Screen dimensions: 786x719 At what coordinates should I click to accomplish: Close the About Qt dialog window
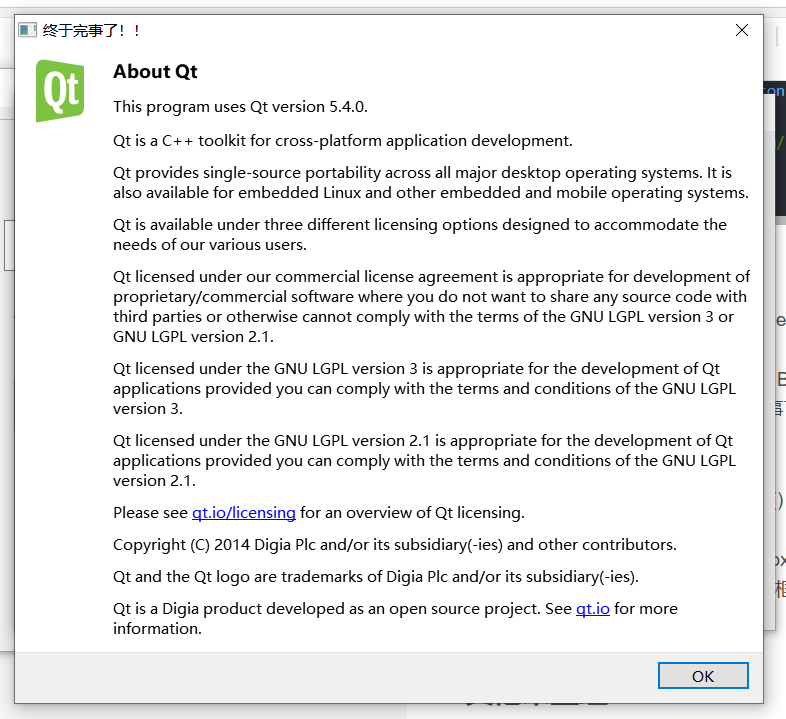click(742, 30)
